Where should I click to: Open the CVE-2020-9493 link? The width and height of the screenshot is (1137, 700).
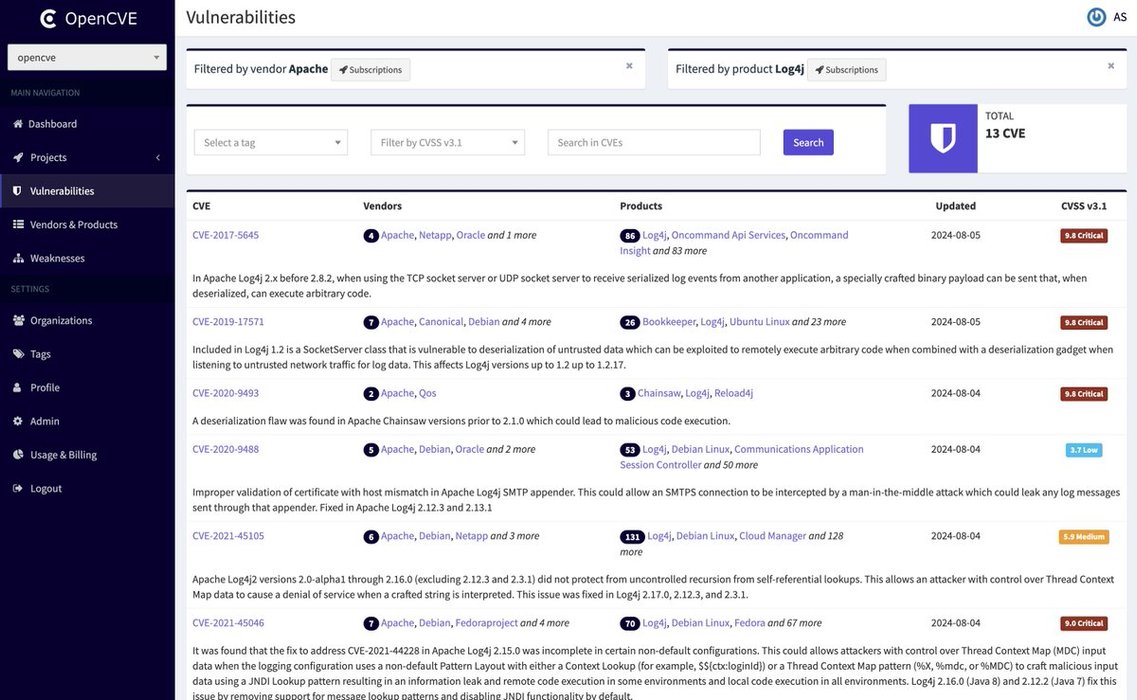[x=226, y=393]
